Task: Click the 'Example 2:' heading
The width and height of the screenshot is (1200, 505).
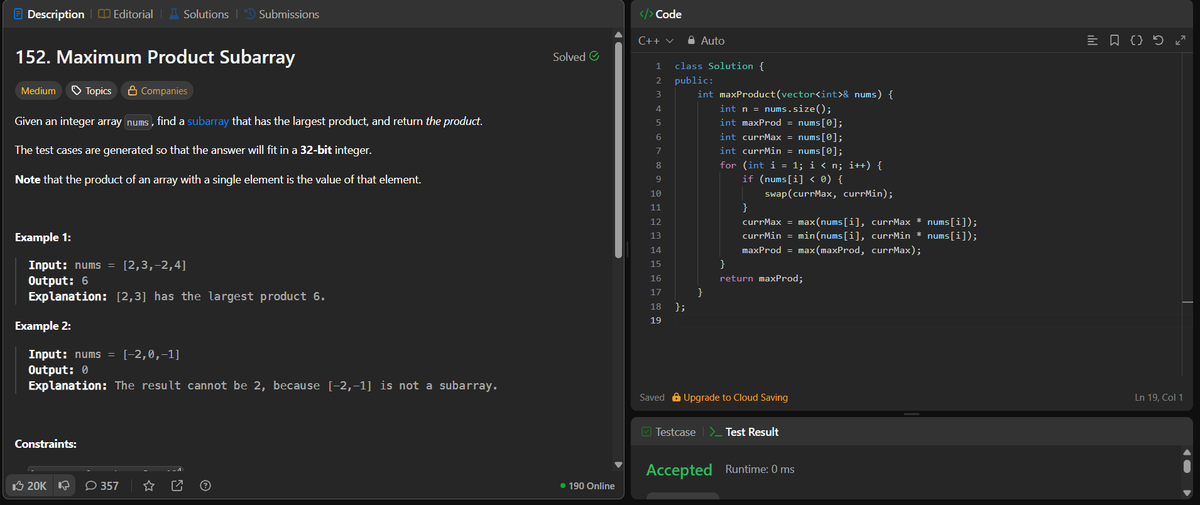Action: (x=44, y=326)
